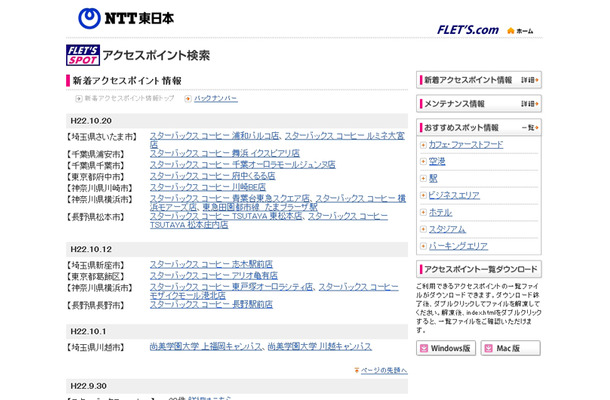This screenshot has height=400, width=610.
Task: Click the icon on the Windows版 button
Action: click(x=424, y=348)
